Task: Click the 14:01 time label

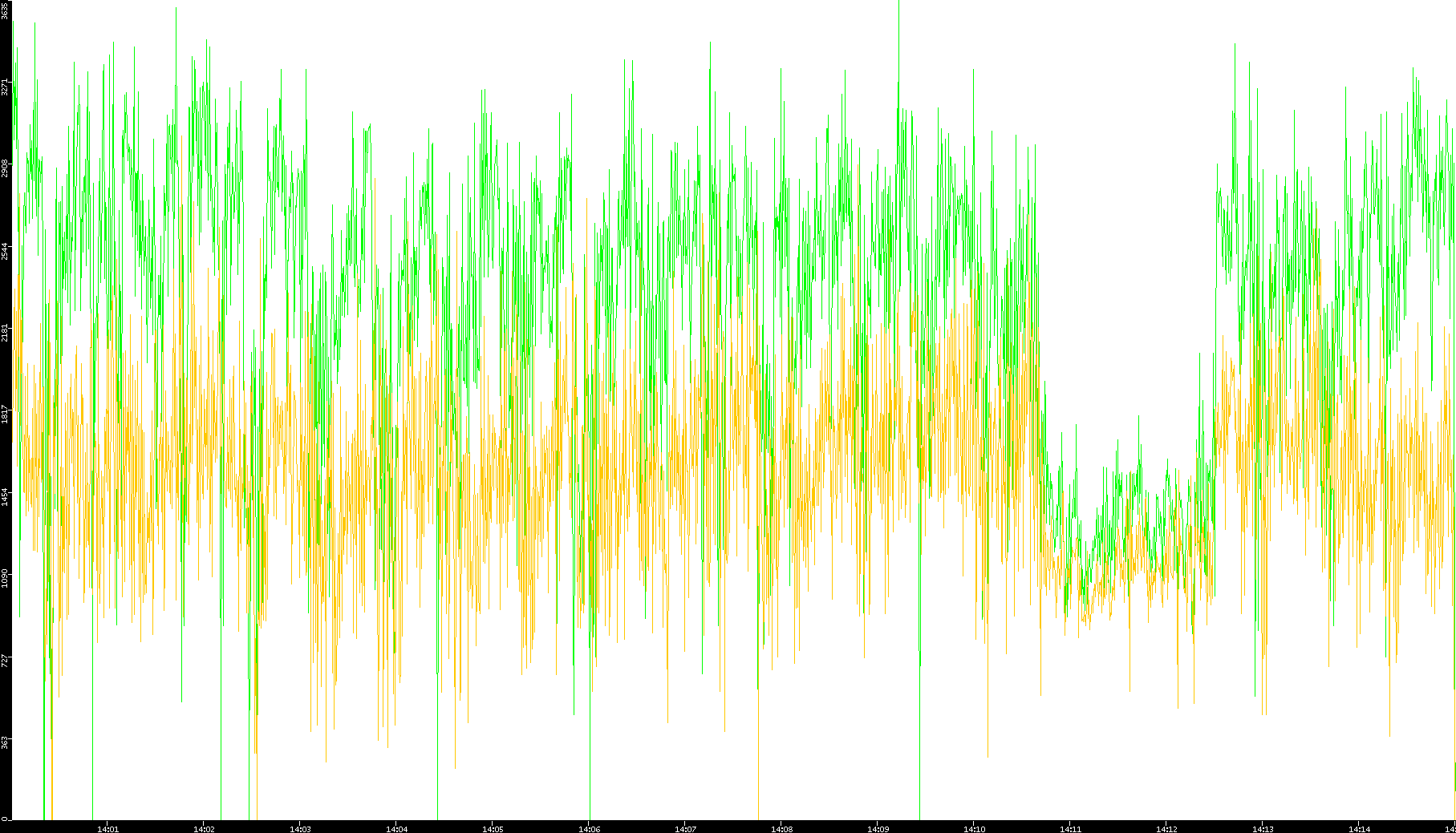Action: (x=107, y=829)
